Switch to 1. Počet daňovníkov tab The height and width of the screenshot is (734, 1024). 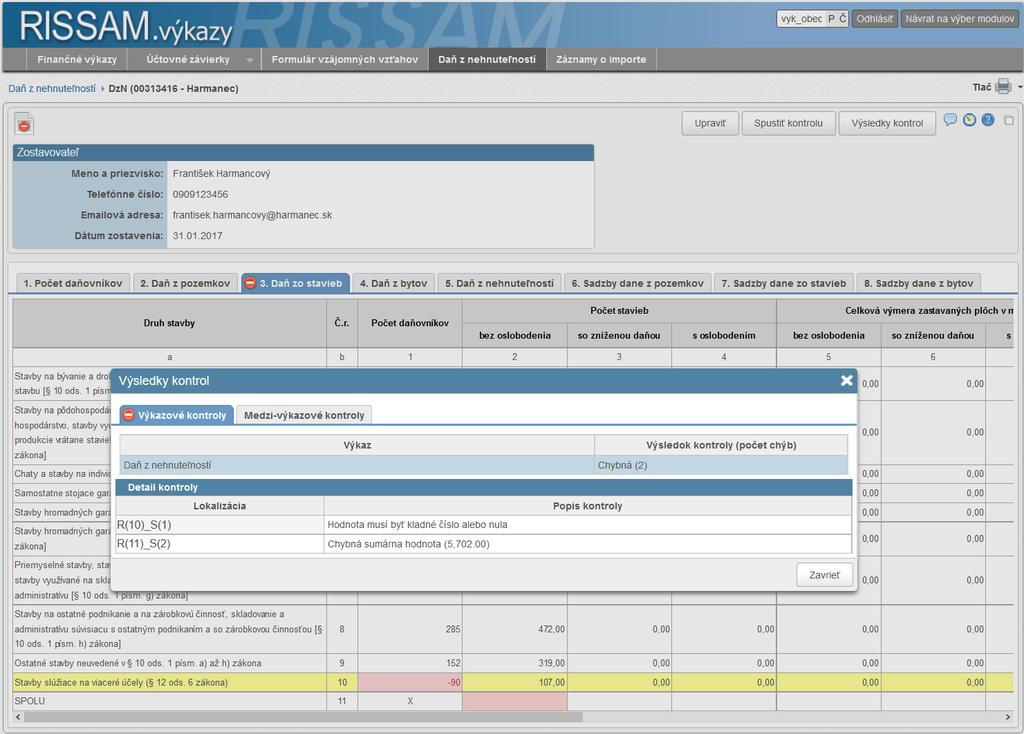pos(73,283)
